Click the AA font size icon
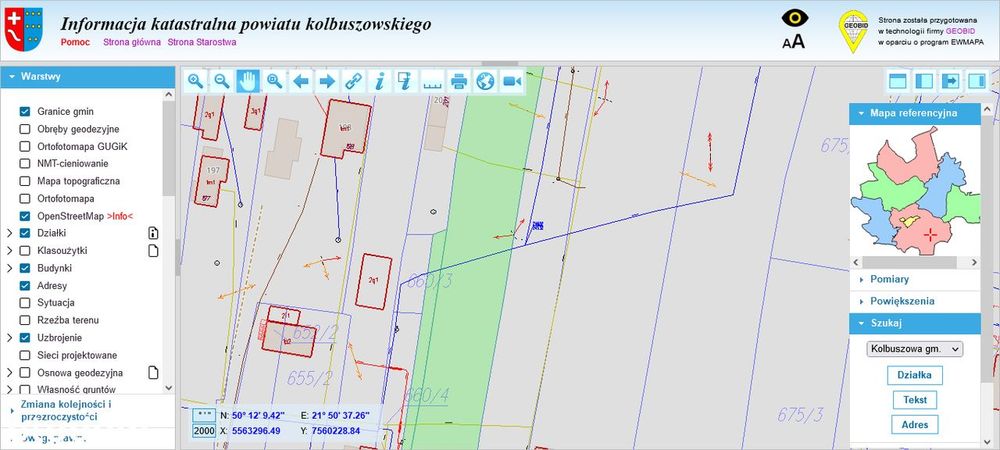 pos(794,42)
